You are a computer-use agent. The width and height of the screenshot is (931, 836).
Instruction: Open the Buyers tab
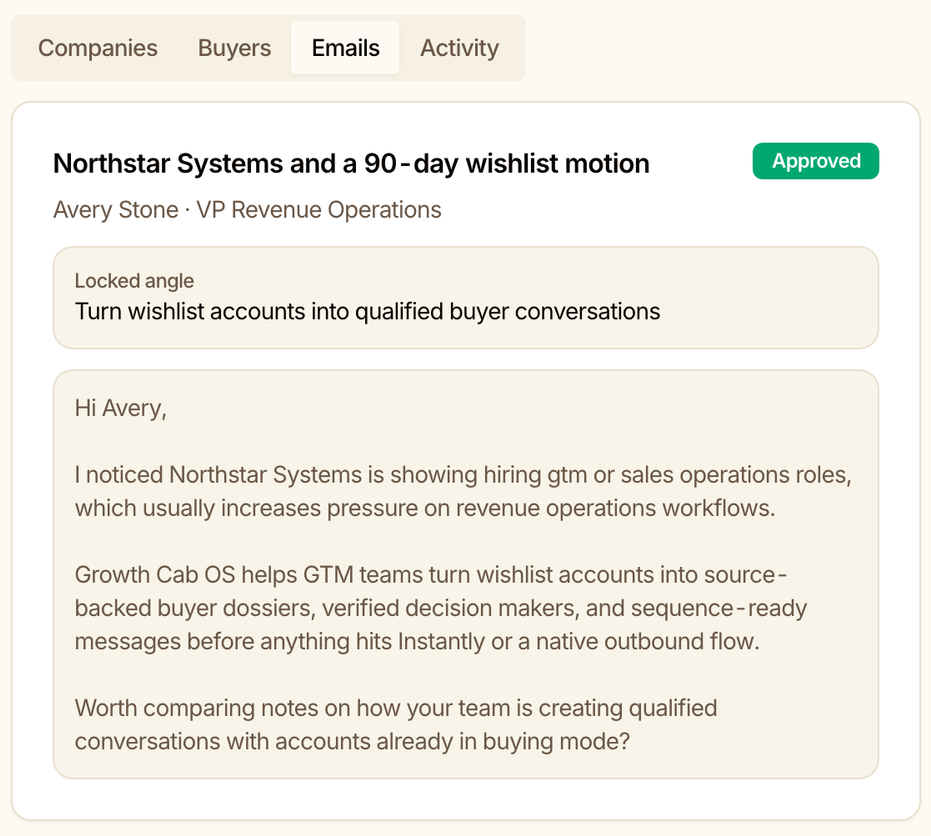click(x=235, y=48)
